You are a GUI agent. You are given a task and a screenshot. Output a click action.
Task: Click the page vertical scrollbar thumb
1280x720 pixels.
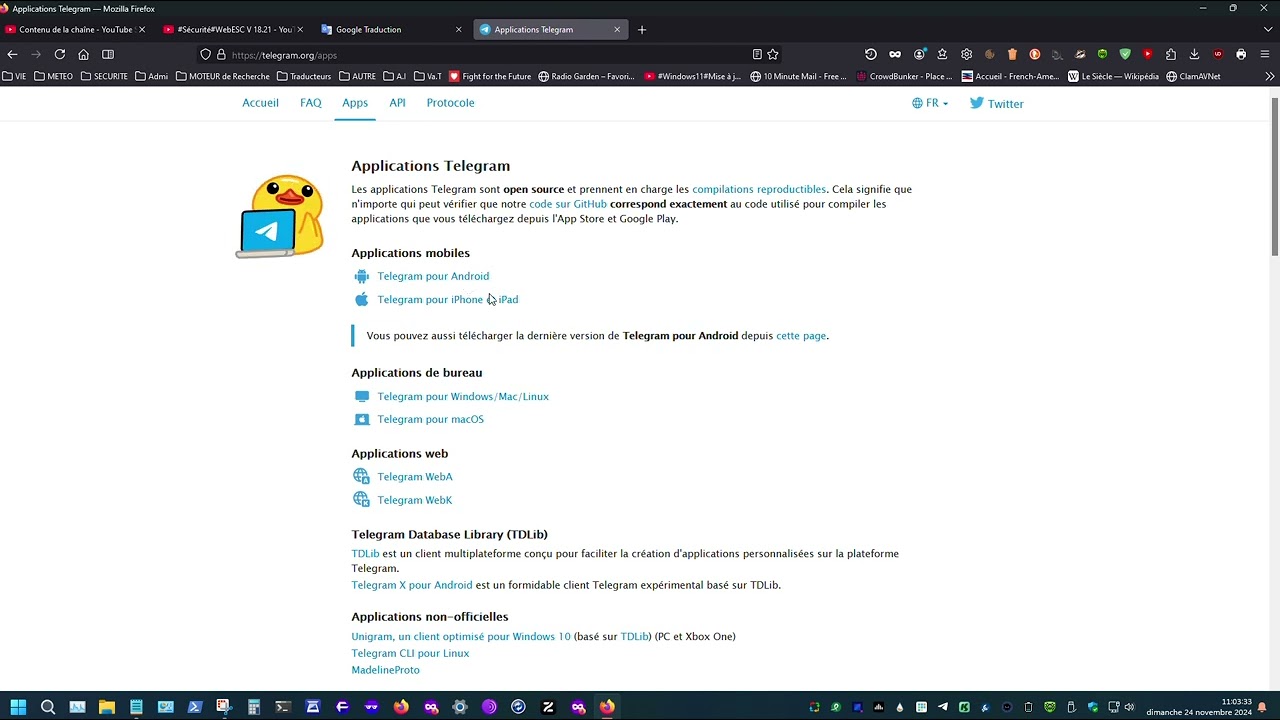click(1274, 175)
